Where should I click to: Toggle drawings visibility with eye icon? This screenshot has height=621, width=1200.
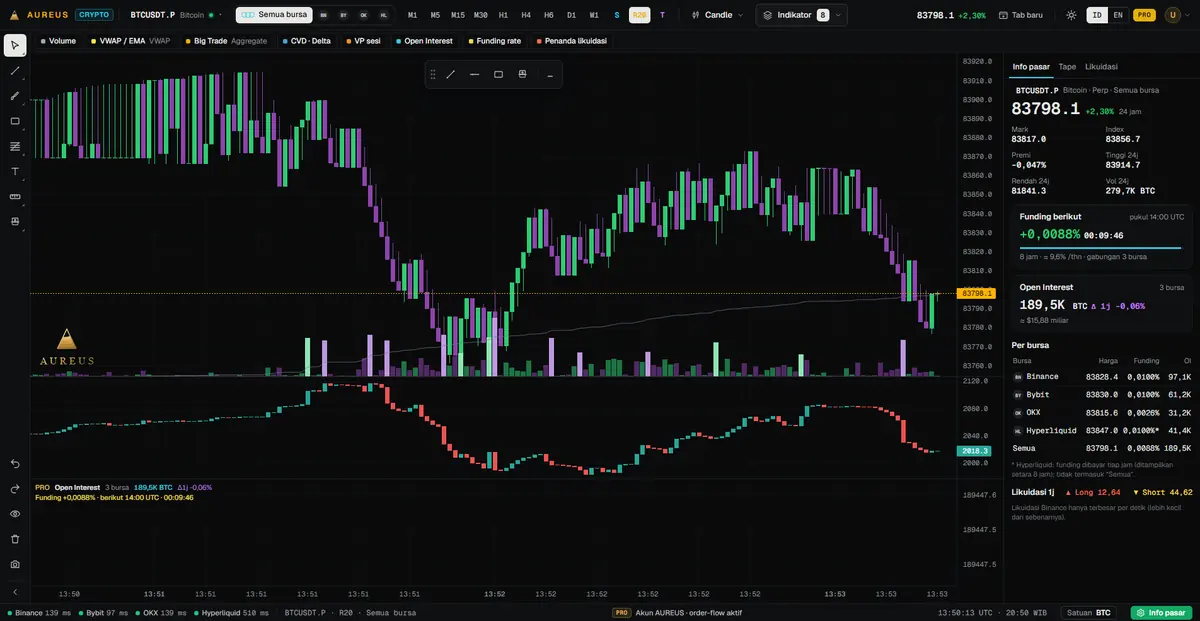tap(15, 514)
